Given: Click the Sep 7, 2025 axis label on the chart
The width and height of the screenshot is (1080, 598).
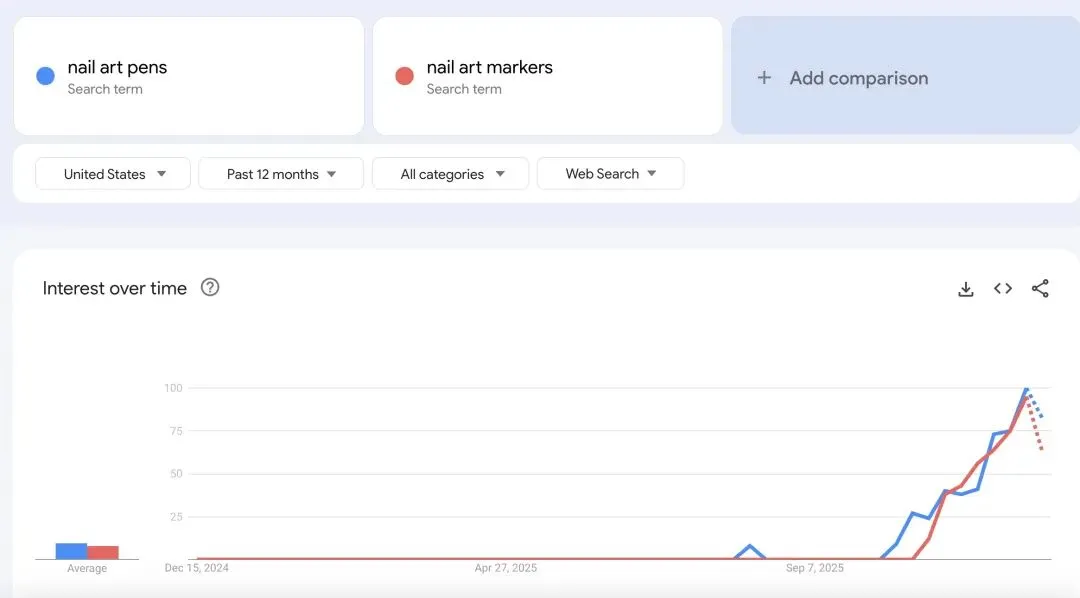Looking at the screenshot, I should click(x=816, y=567).
